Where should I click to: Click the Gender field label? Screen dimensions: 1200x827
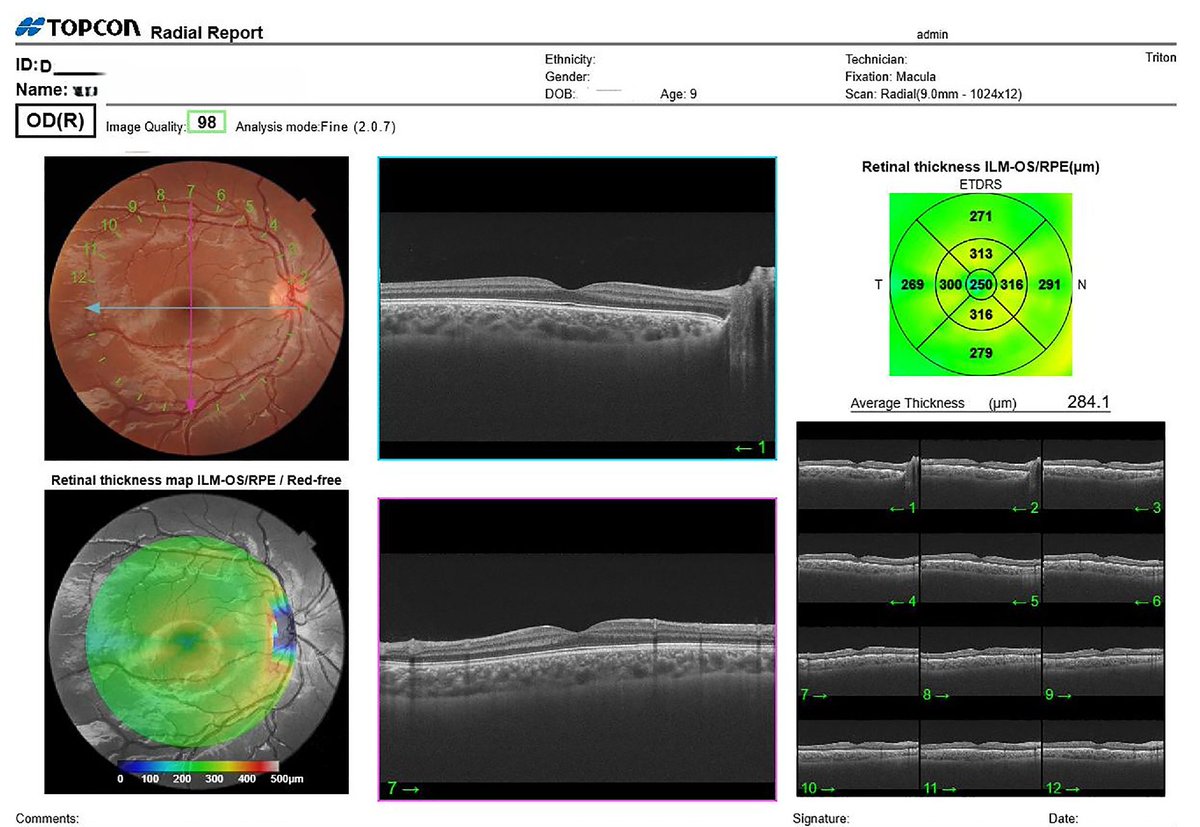[567, 77]
